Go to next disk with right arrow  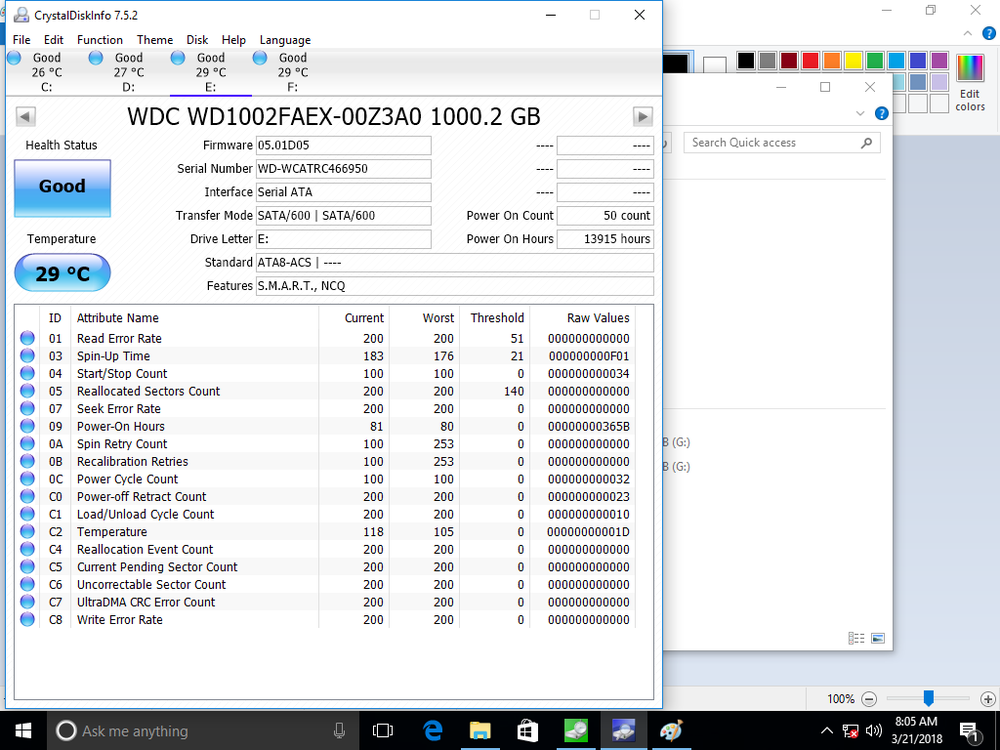(x=643, y=117)
